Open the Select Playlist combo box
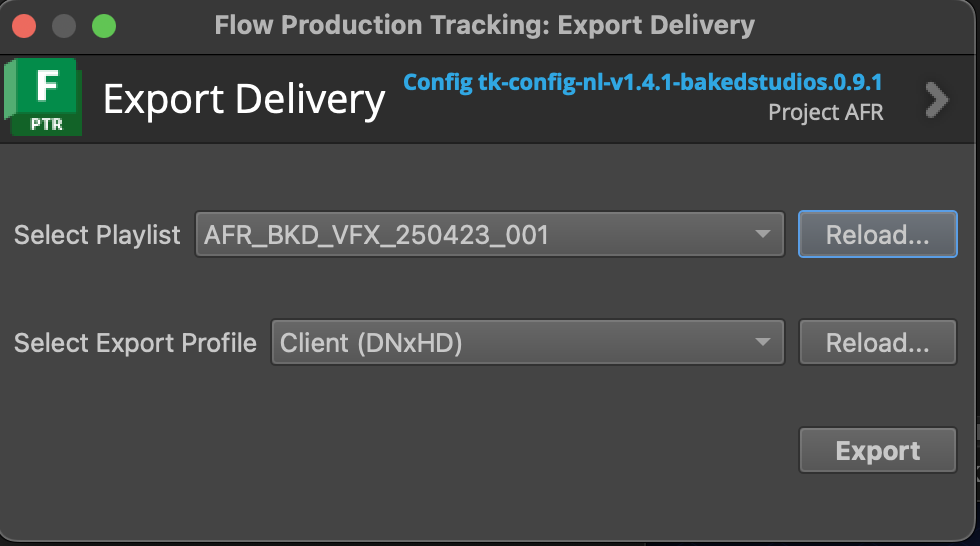Screen dimensions: 980x546 click(488, 235)
